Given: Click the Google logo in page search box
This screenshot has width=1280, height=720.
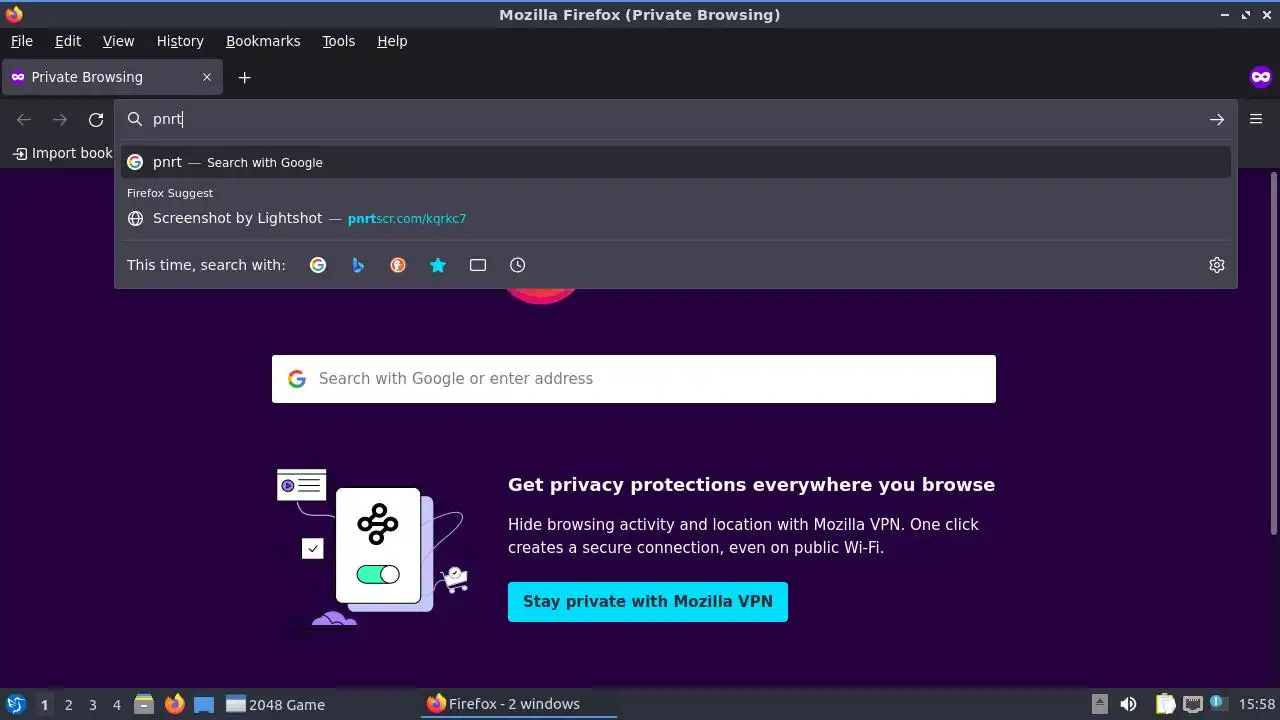Looking at the screenshot, I should pos(296,379).
